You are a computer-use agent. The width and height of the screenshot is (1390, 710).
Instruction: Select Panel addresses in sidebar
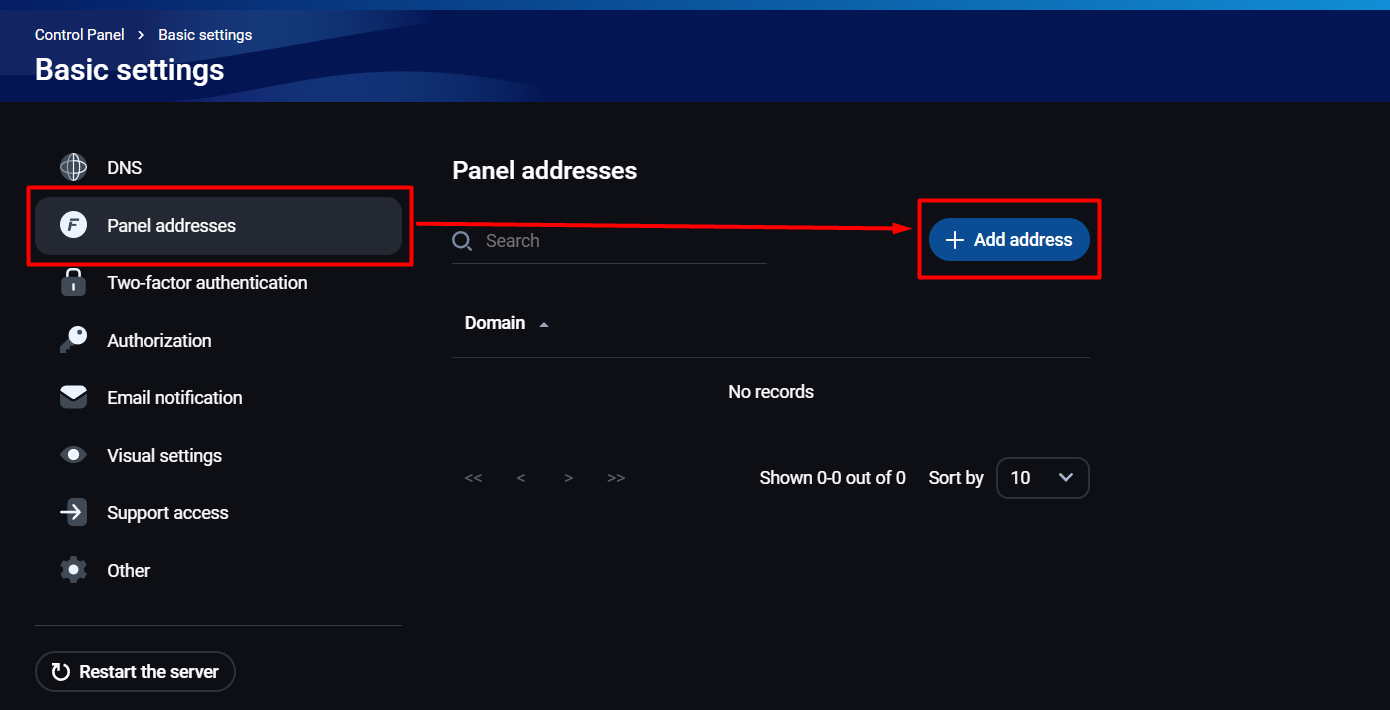coord(218,225)
